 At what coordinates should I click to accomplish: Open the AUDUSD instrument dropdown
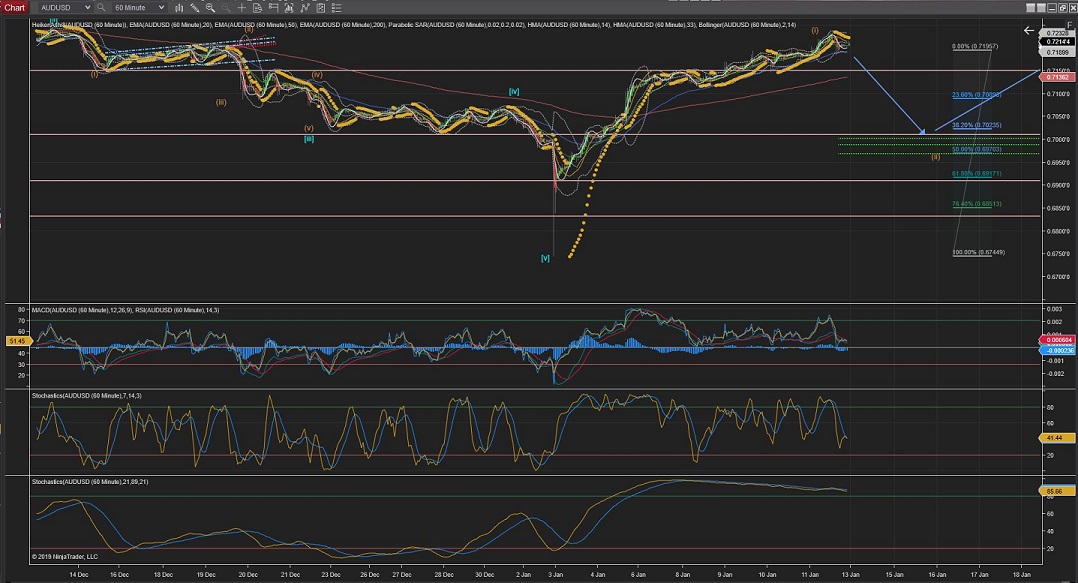(65, 8)
